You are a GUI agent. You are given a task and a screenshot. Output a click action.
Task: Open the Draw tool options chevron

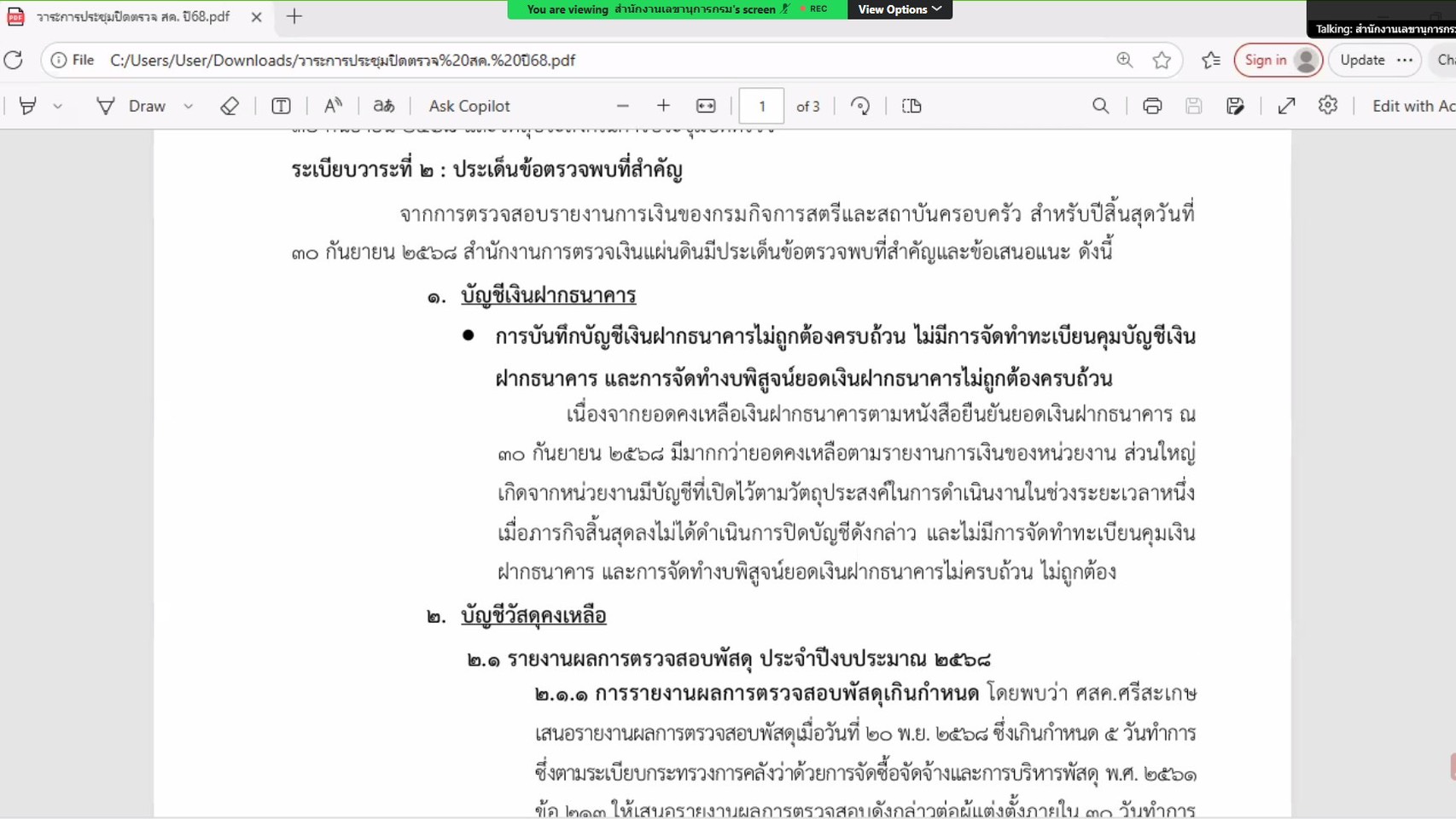(188, 106)
